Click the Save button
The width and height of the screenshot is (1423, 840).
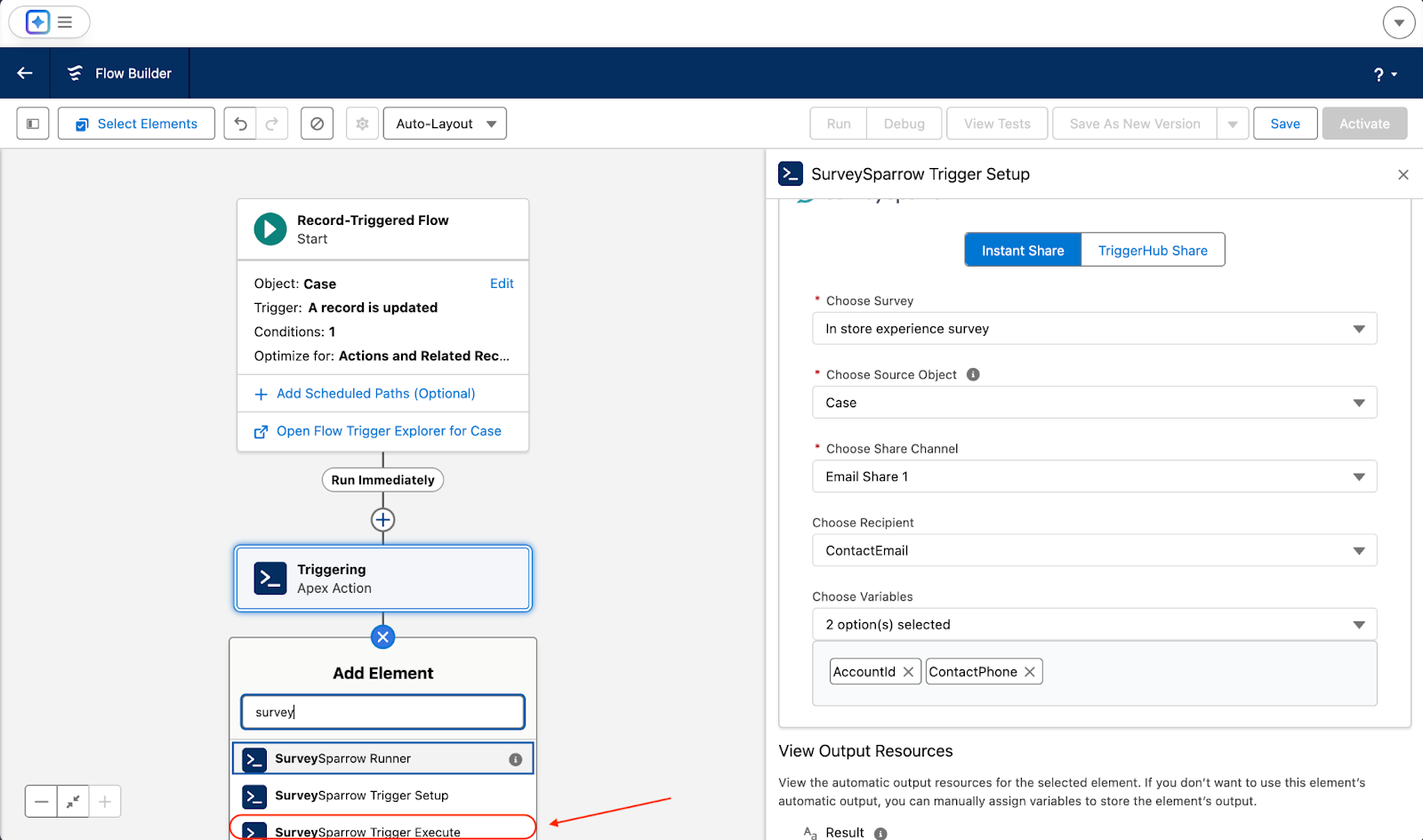tap(1284, 124)
